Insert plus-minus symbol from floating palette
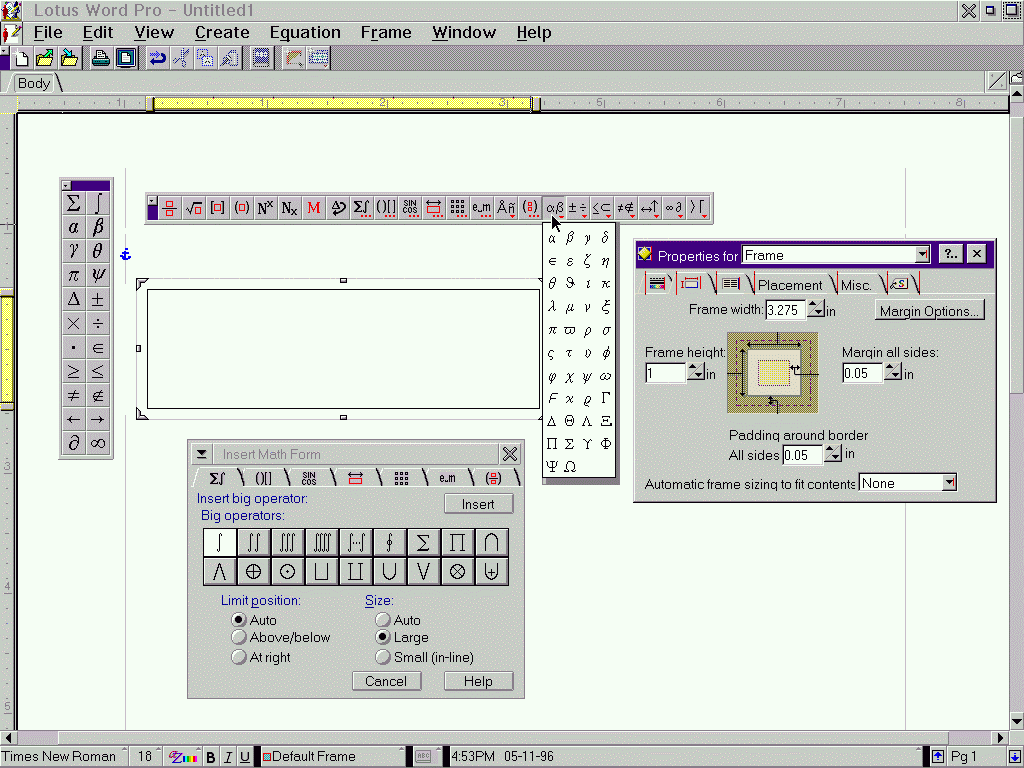1024x768 pixels. tap(98, 299)
